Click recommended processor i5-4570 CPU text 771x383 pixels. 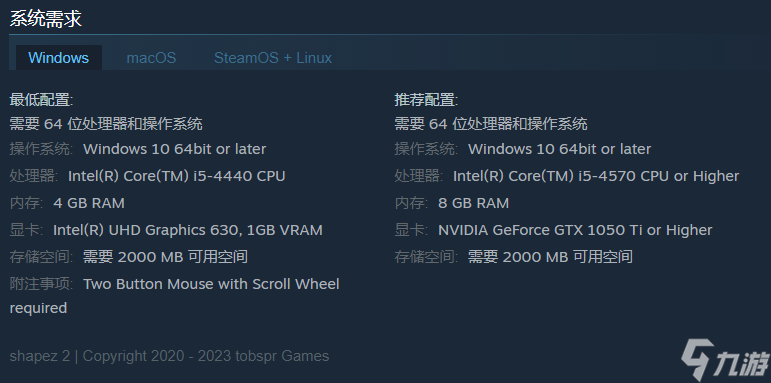596,176
